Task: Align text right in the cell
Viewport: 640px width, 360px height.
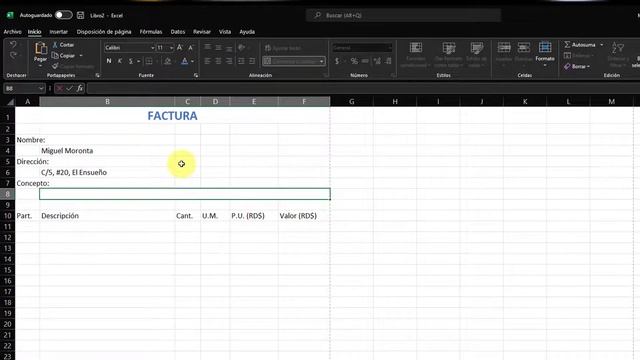Action: (229, 61)
